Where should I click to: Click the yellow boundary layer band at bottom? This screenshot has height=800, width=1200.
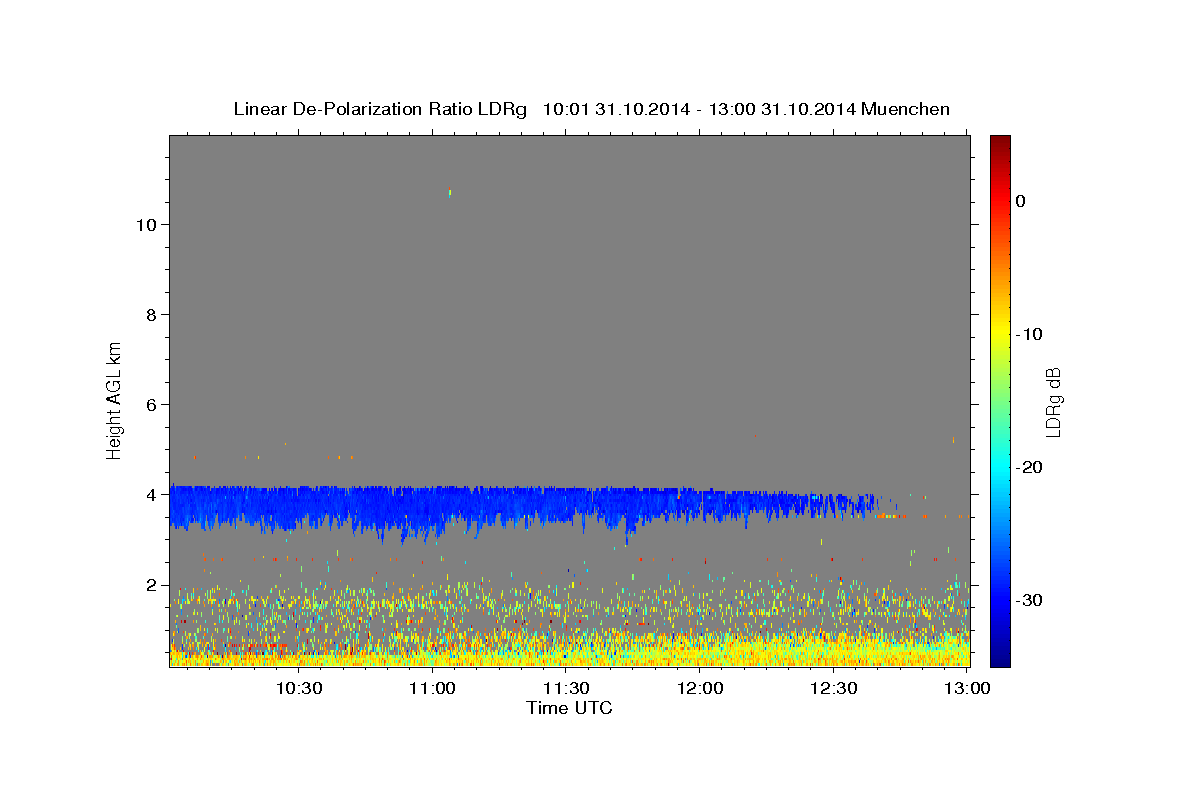pos(569,652)
